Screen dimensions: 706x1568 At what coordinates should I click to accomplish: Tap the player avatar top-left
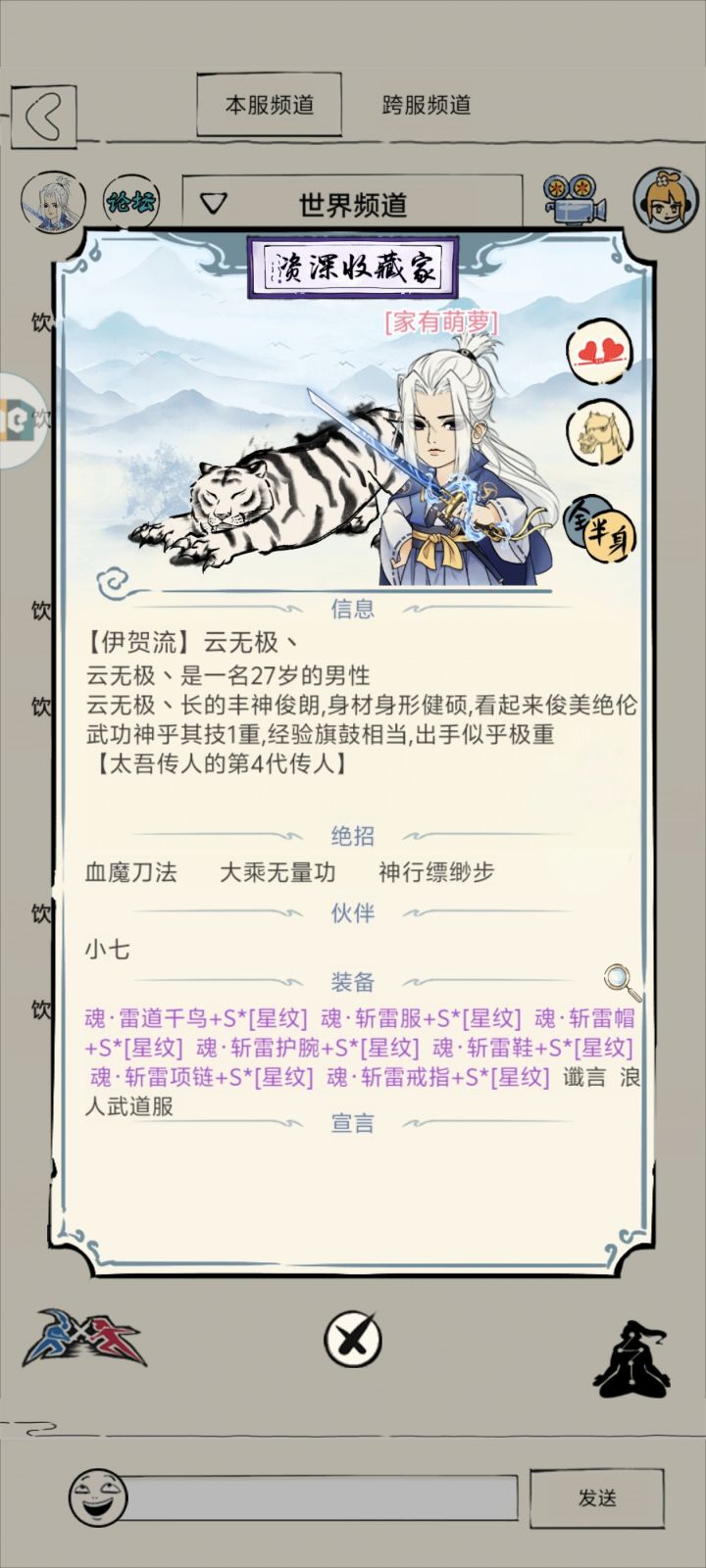point(53,203)
